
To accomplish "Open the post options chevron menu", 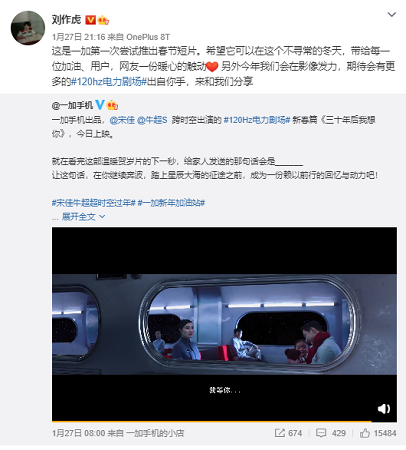I will click(391, 14).
